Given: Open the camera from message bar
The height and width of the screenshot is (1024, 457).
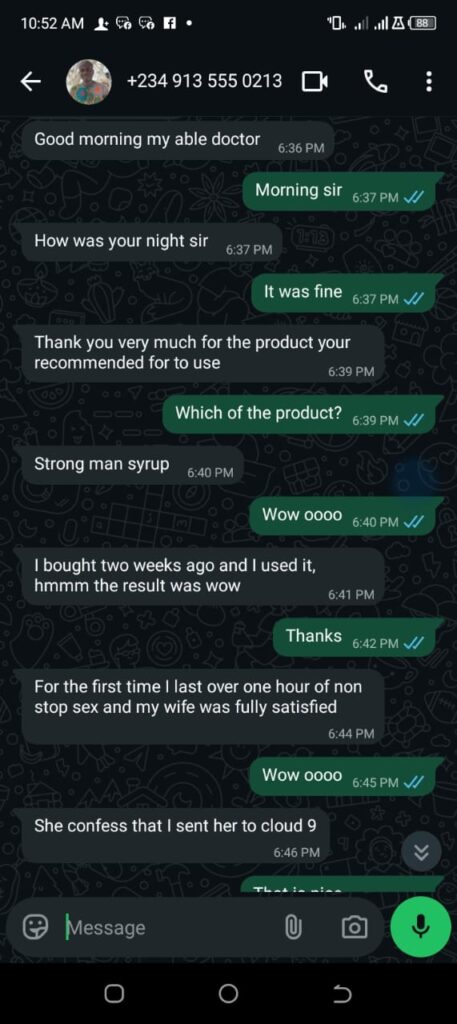Looking at the screenshot, I should tap(355, 927).
